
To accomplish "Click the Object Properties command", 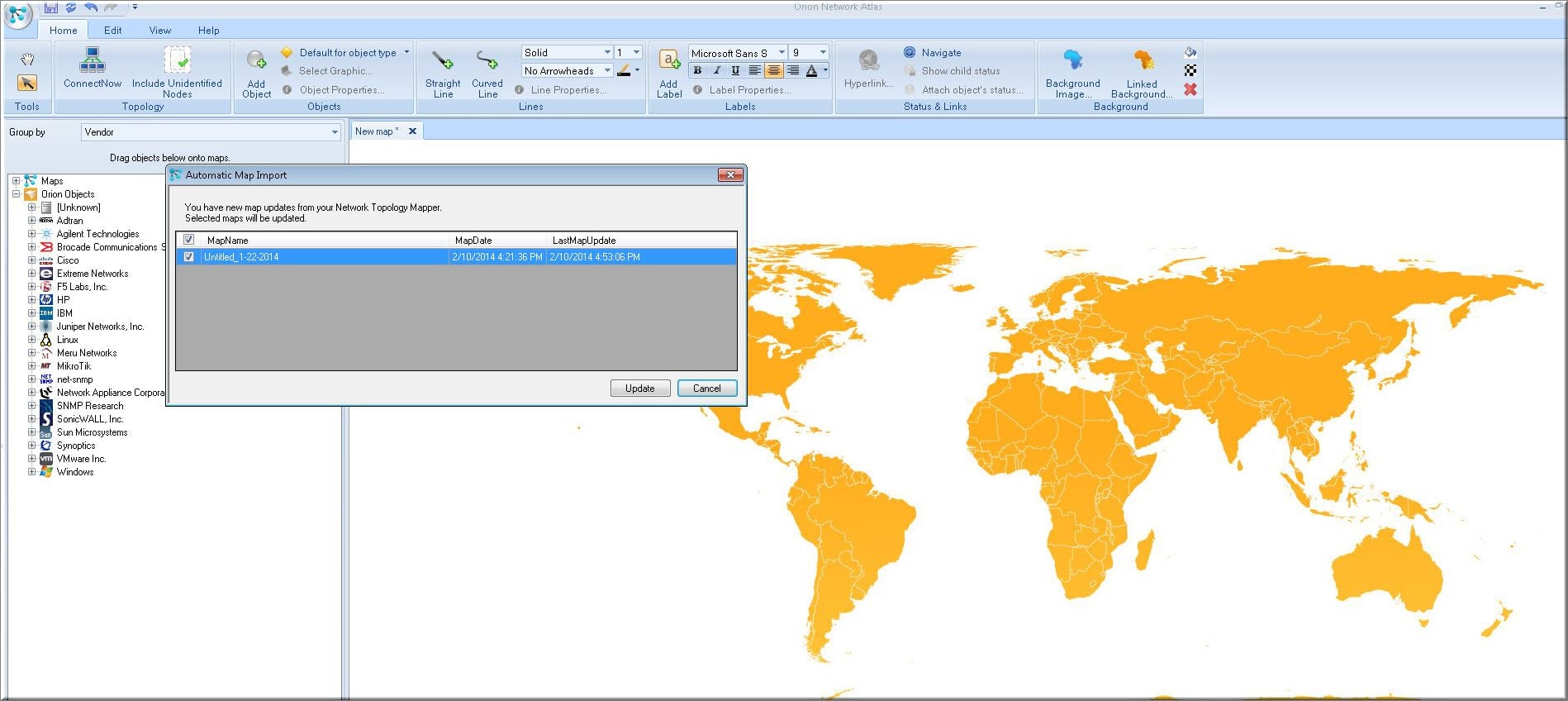I will click(x=333, y=90).
